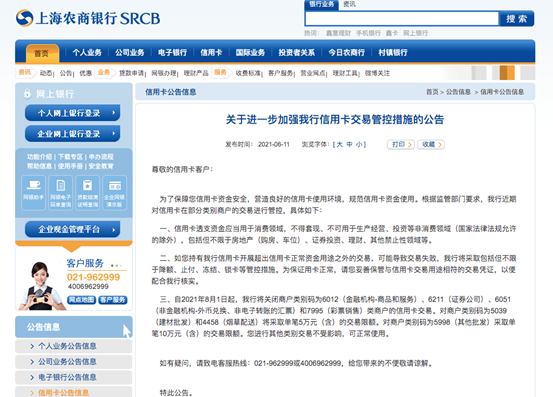Click the 客户服务 blue badge
The image size is (553, 397).
113,300
